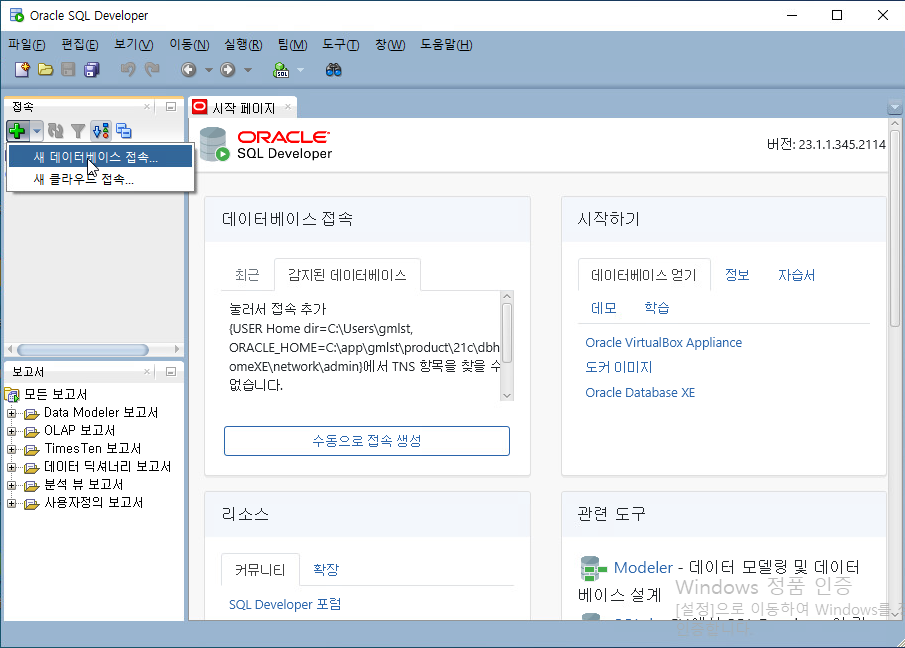Screen dimensions: 905x648
Task: Click the 수동으로 접속 생성 button
Action: tap(367, 441)
